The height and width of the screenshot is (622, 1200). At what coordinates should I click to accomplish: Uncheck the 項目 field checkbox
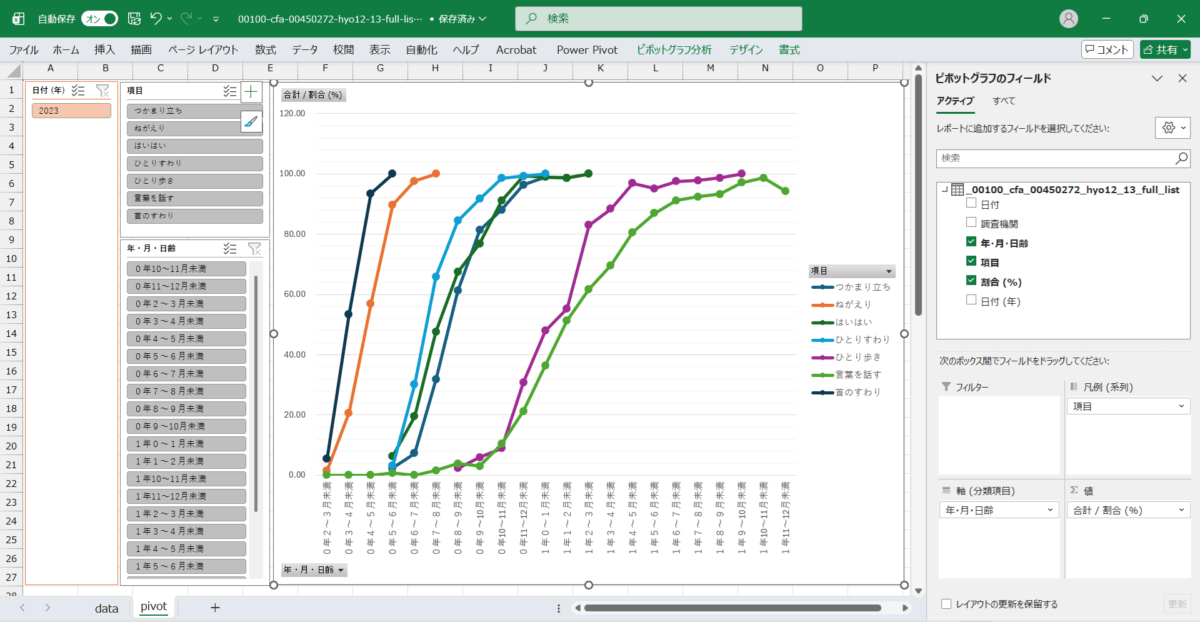click(971, 262)
